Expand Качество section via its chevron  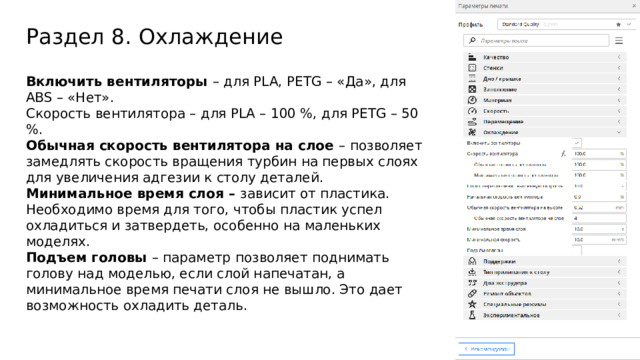pyautogui.click(x=619, y=57)
